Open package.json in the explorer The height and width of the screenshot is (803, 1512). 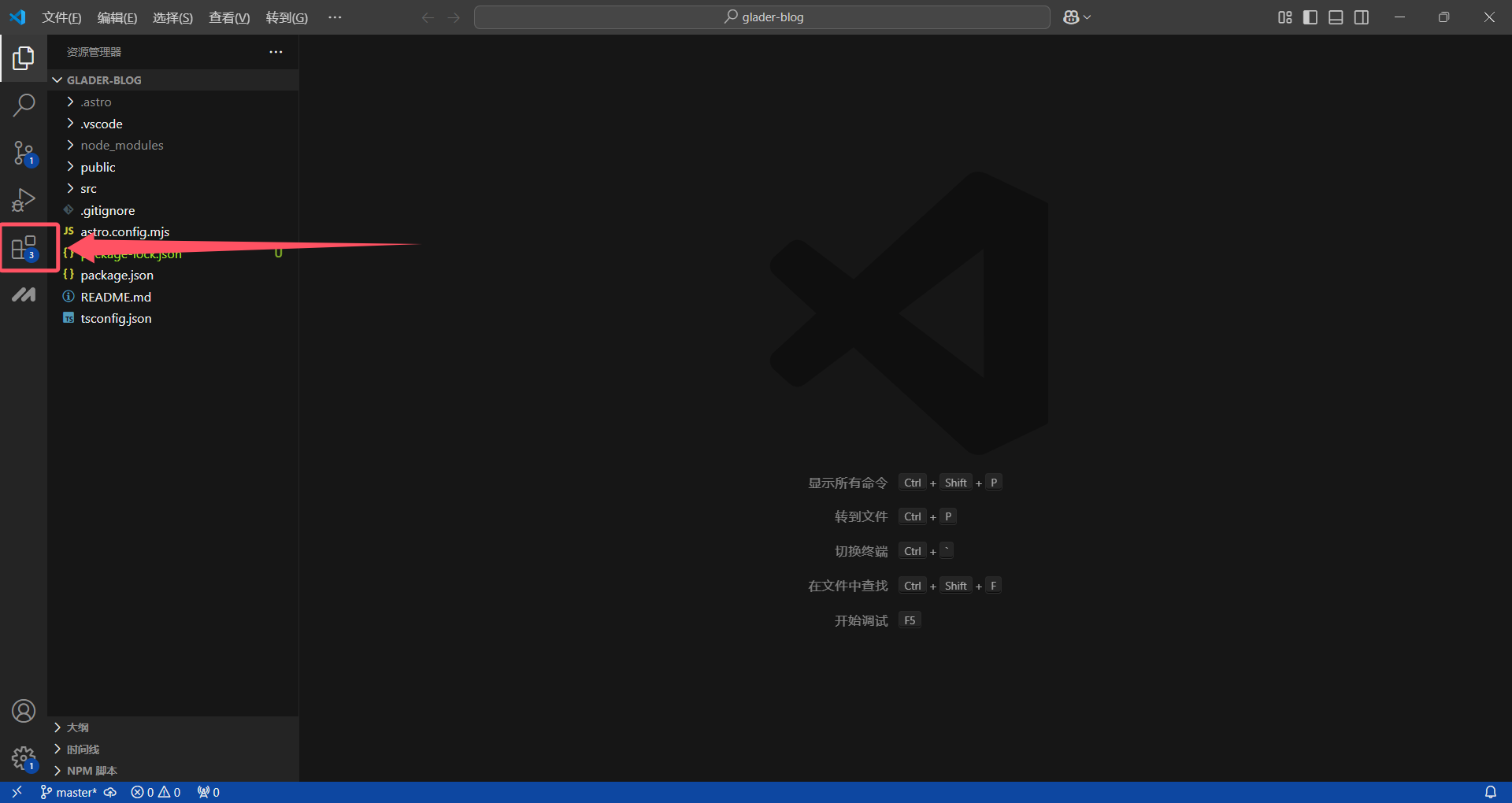click(117, 276)
